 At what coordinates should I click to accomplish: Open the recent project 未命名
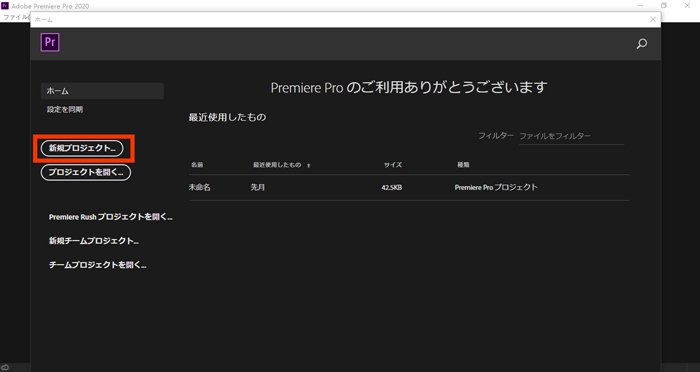tap(200, 188)
